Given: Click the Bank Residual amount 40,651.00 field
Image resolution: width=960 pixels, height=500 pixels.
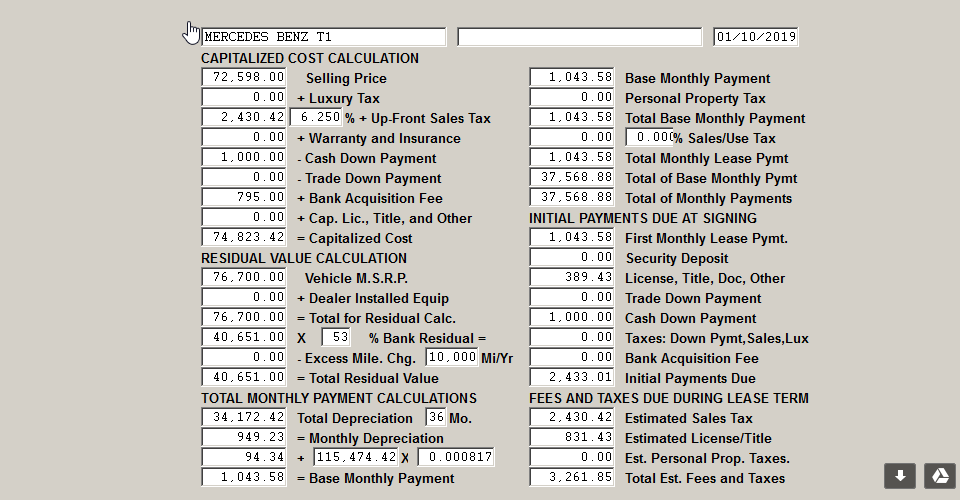Looking at the screenshot, I should (244, 337).
